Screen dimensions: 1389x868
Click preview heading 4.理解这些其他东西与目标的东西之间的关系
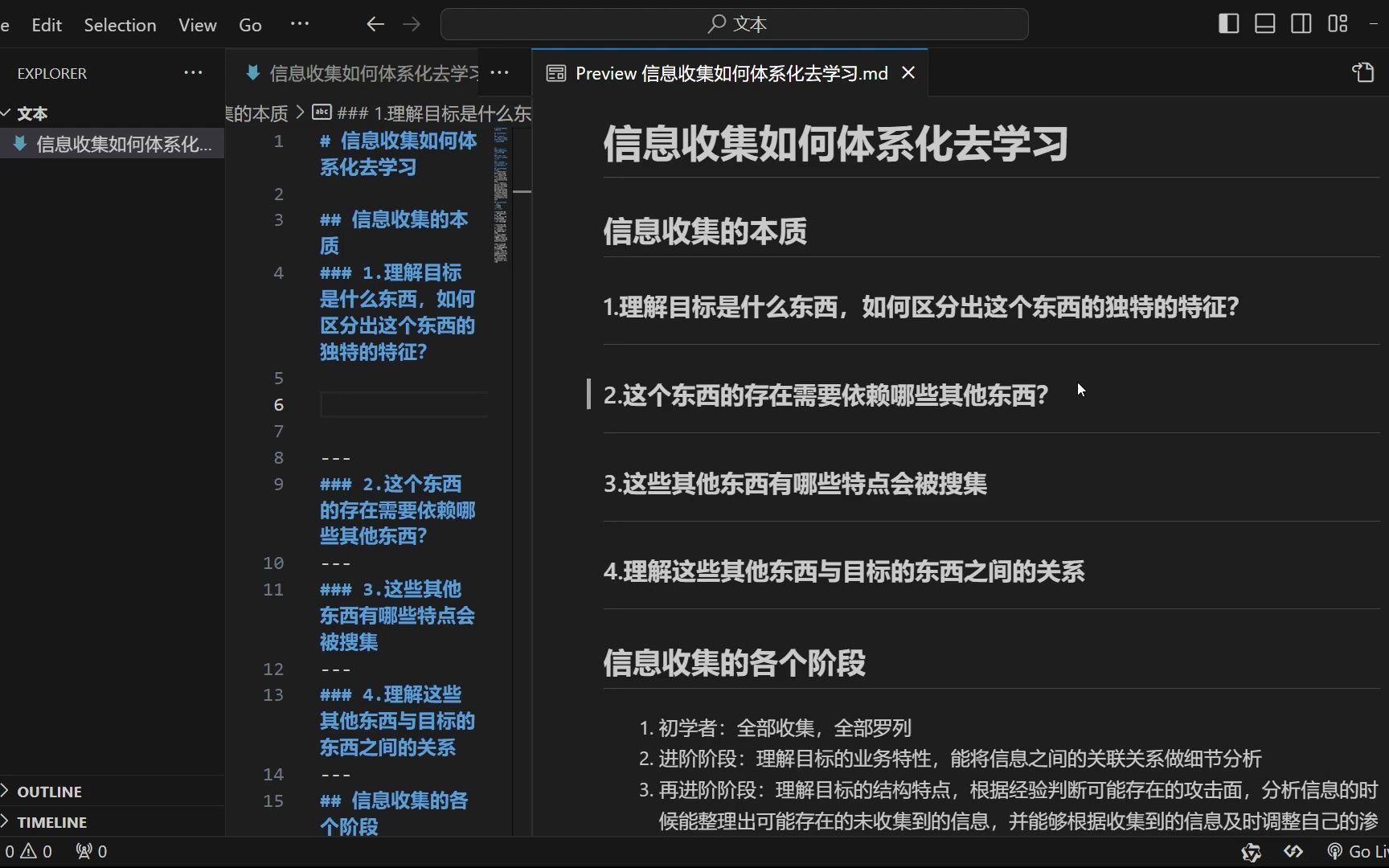coord(844,571)
